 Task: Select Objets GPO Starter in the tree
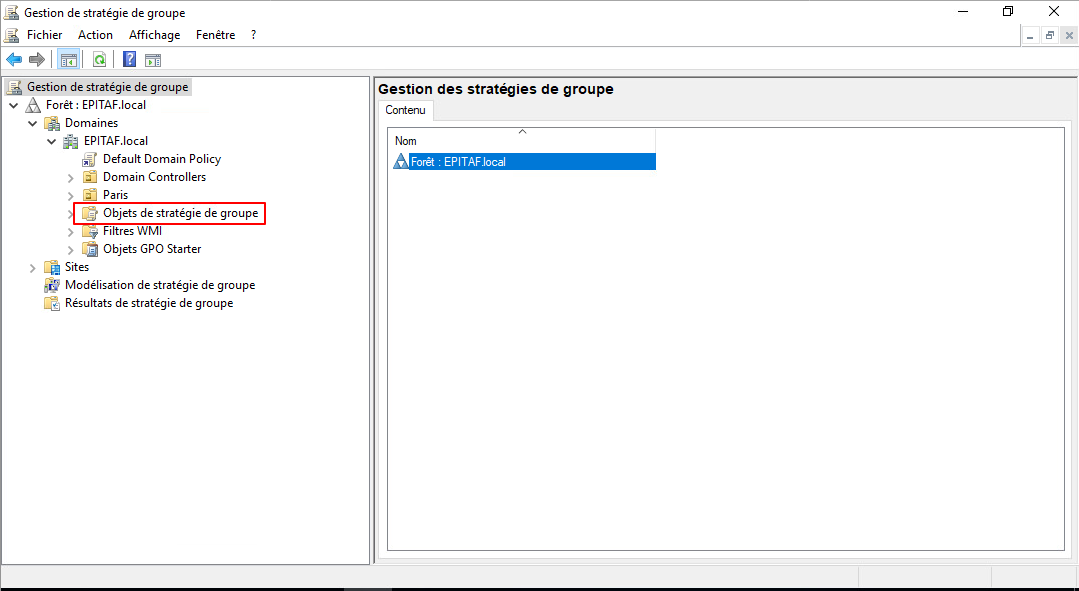(x=151, y=249)
